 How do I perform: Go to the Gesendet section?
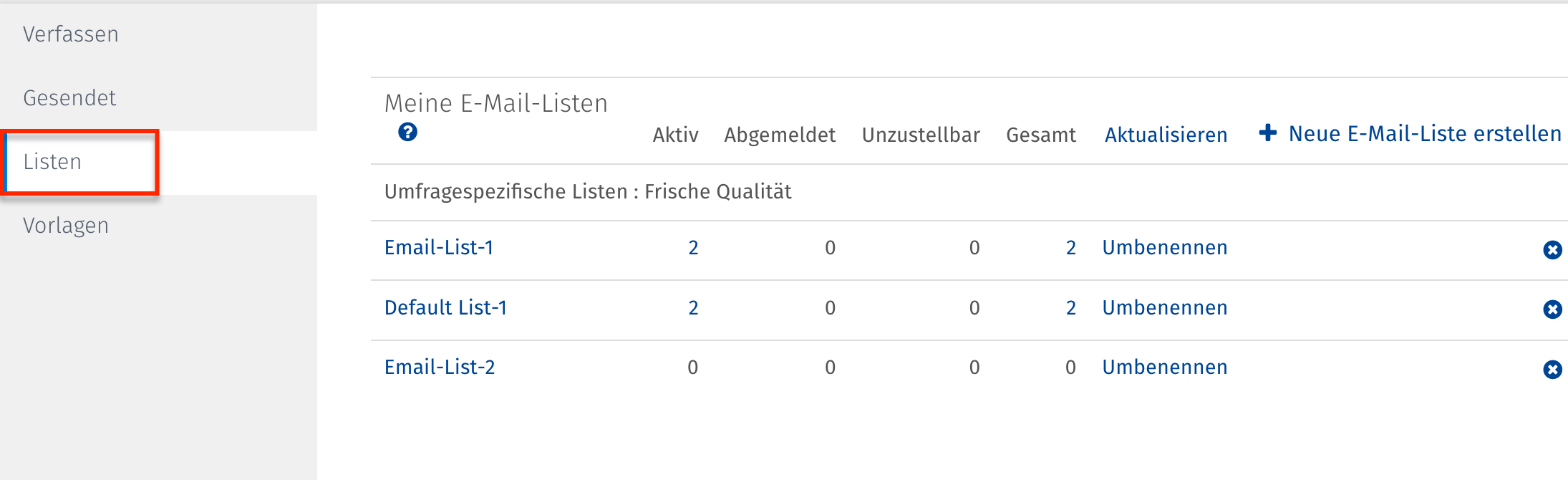pyautogui.click(x=69, y=98)
